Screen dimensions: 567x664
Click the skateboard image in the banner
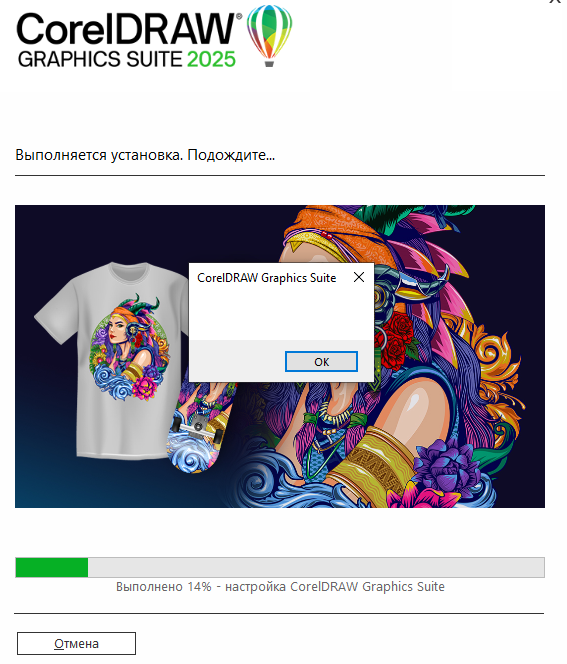point(199,428)
